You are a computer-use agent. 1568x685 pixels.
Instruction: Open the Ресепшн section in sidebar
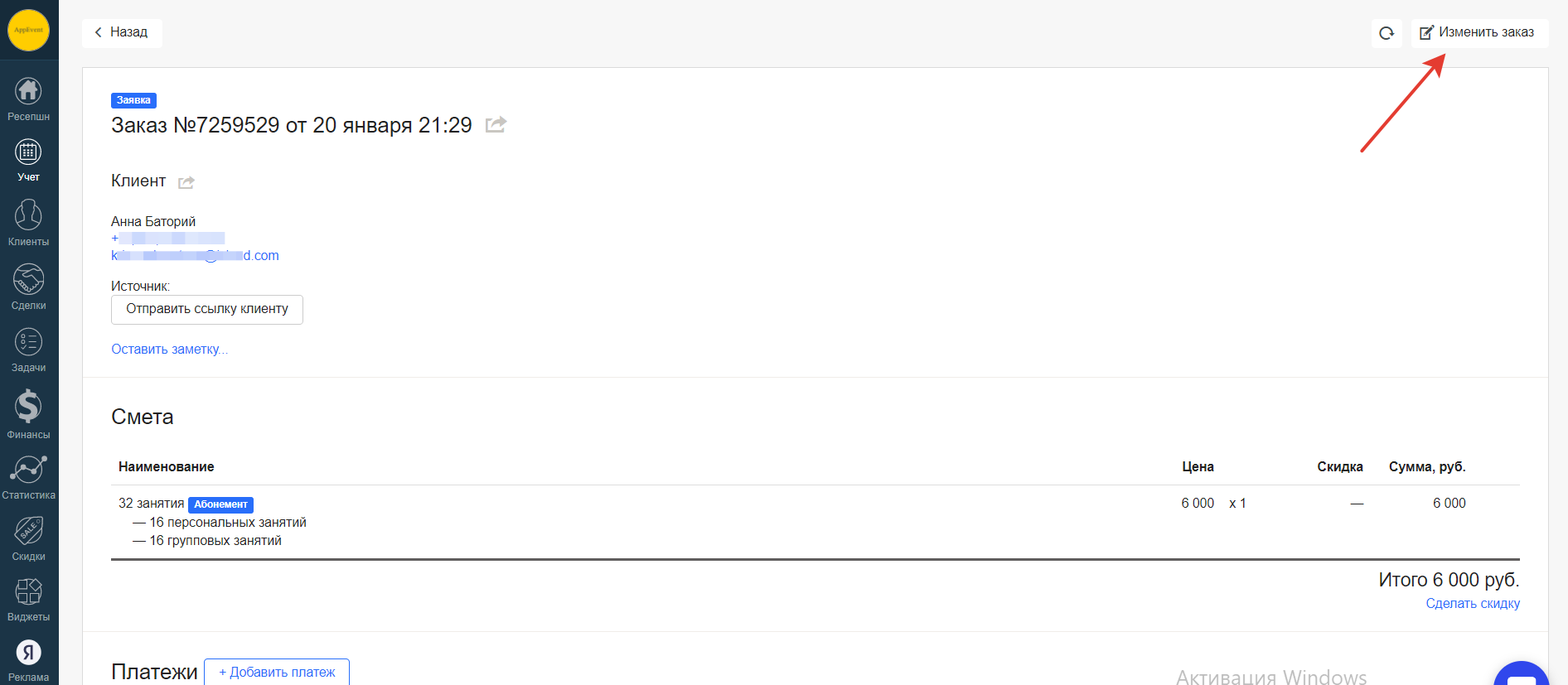tap(28, 99)
